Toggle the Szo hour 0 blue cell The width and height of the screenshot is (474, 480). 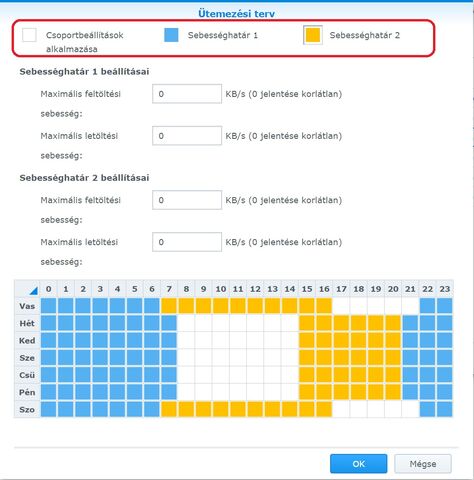(49, 409)
